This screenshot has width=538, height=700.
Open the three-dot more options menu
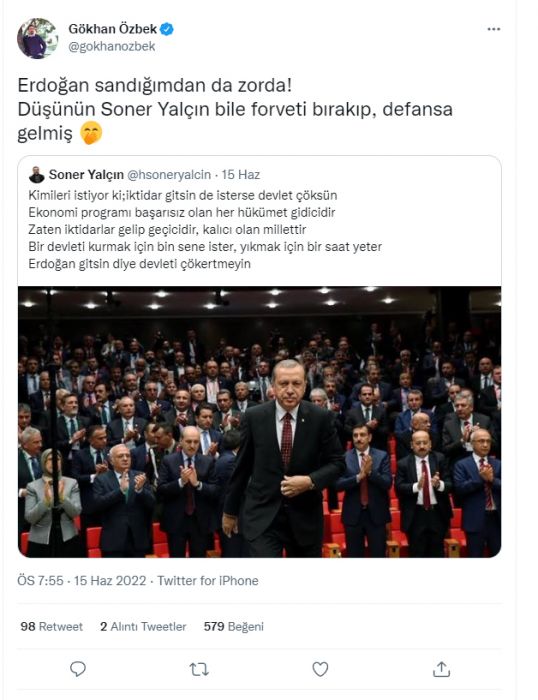[x=493, y=29]
